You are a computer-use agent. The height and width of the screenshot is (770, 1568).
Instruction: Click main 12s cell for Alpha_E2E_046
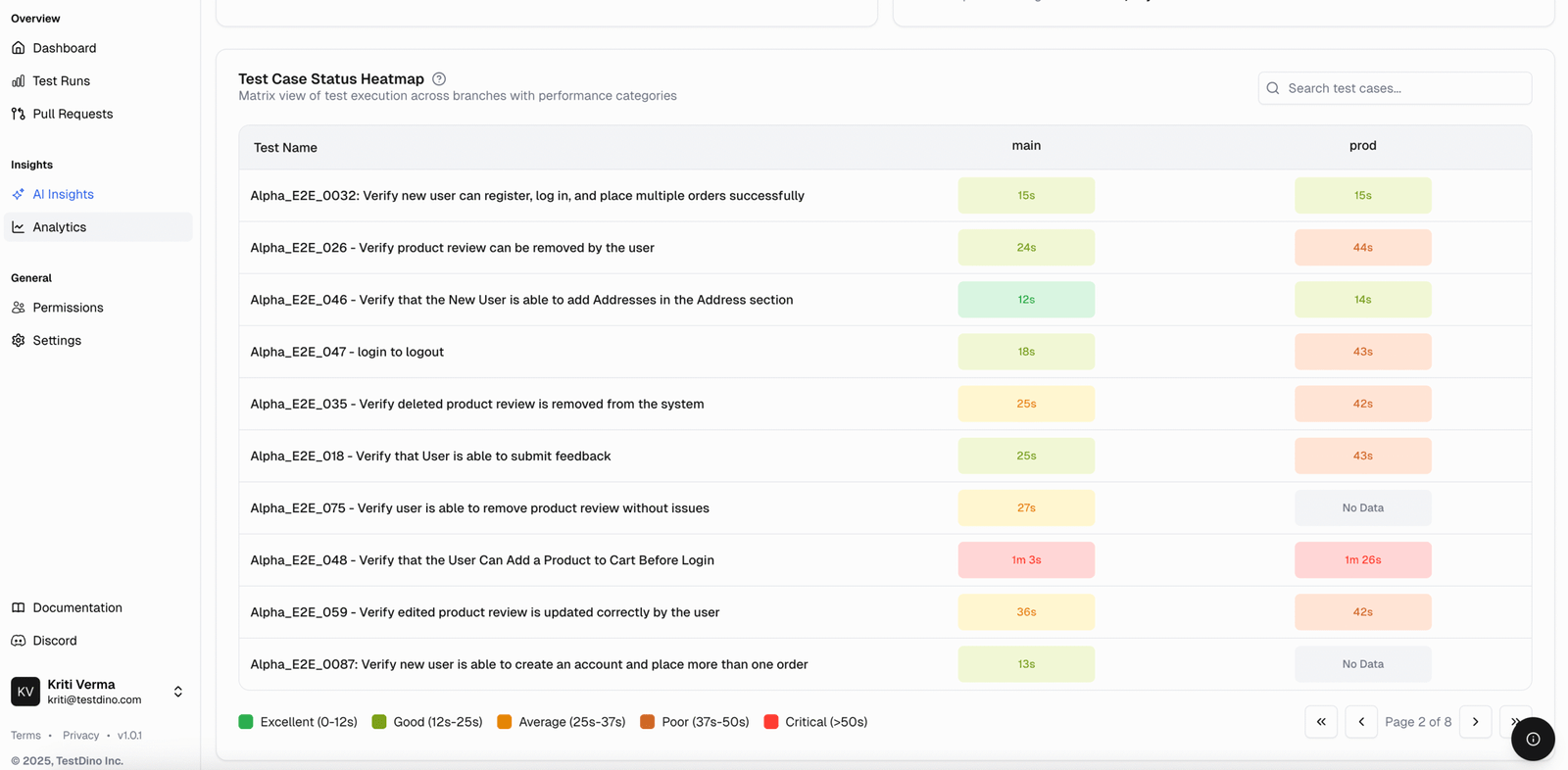point(1026,300)
